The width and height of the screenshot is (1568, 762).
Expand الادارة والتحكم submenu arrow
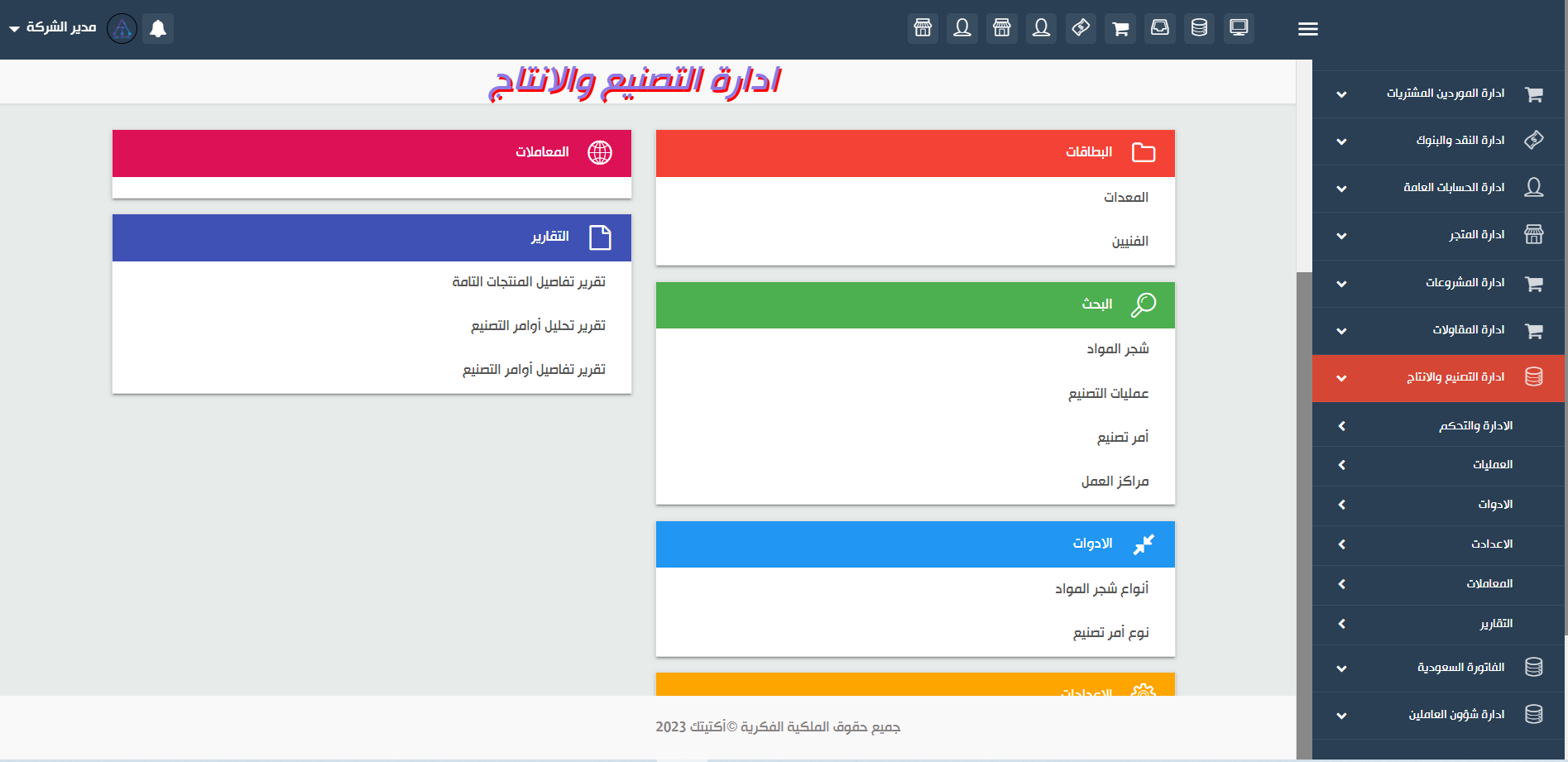(1341, 426)
